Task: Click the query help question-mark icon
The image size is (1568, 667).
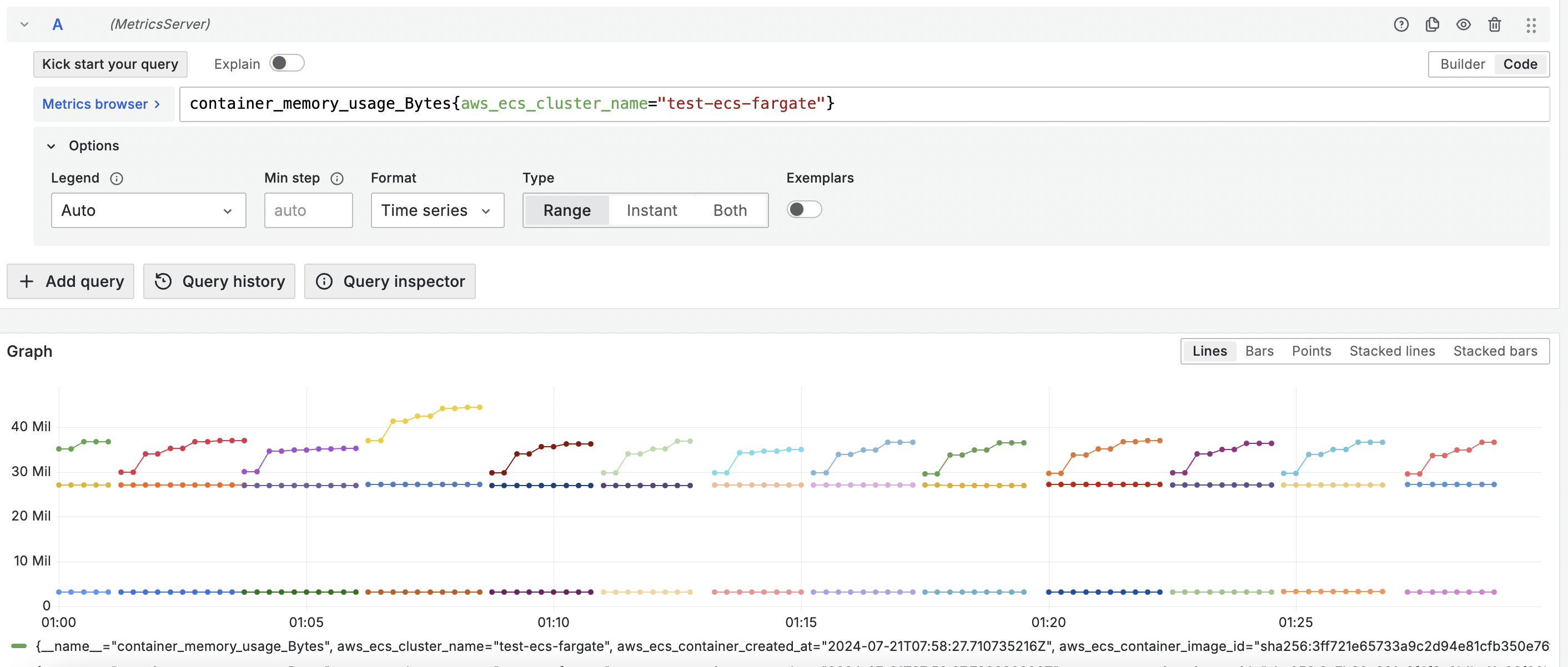Action: [1401, 24]
